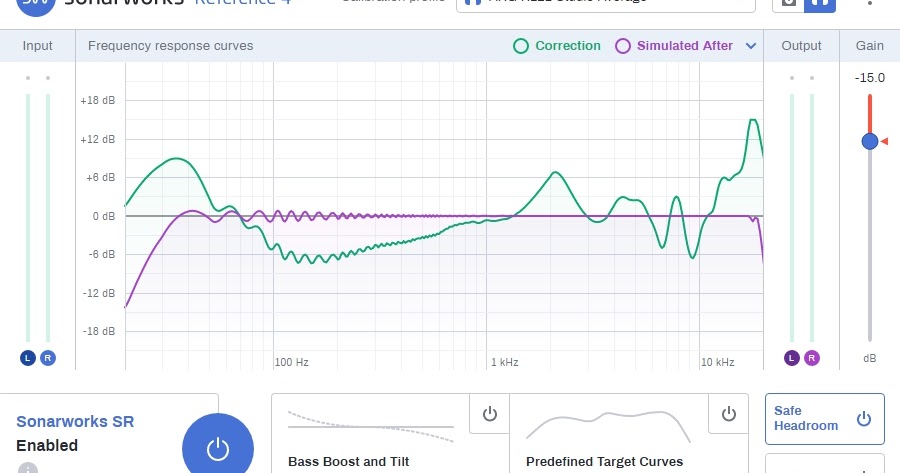
Task: Toggle Bass Boost and Tilt power button
Action: [x=490, y=414]
